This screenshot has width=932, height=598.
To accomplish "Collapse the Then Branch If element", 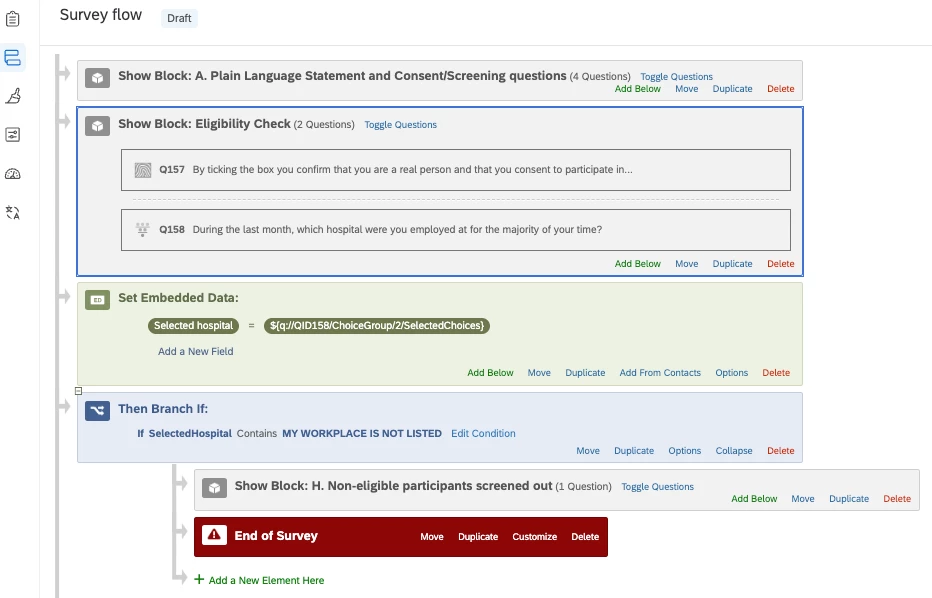I will pos(734,451).
